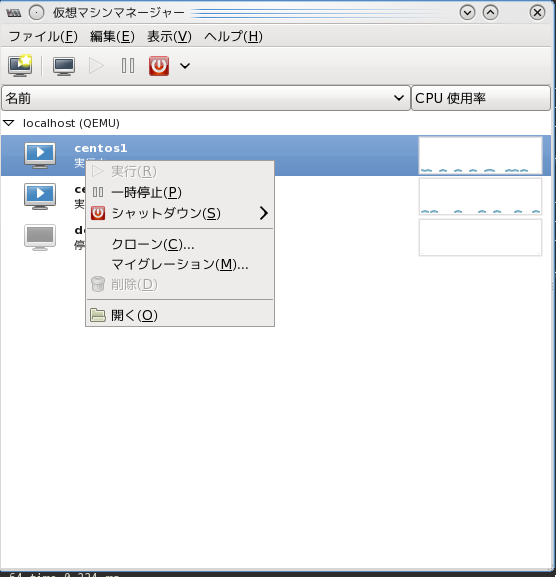556x577 pixels.
Task: Click the round pin button in title bar
Action: [x=36, y=13]
